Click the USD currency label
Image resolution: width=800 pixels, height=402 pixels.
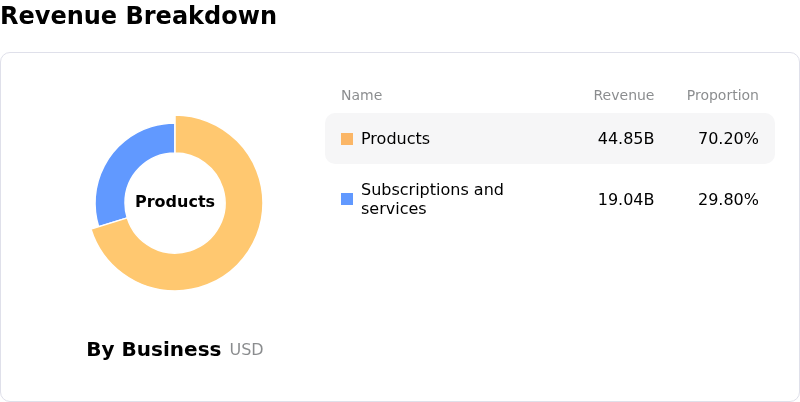click(246, 350)
